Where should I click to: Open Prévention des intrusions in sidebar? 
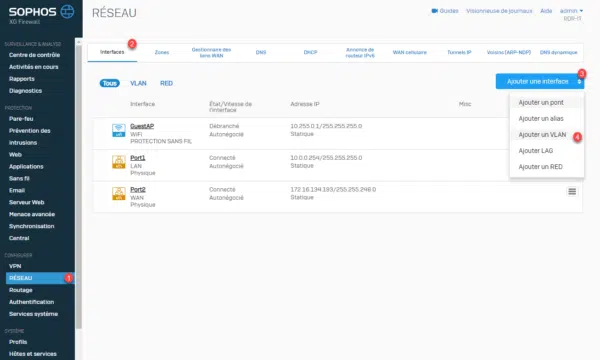pyautogui.click(x=30, y=137)
